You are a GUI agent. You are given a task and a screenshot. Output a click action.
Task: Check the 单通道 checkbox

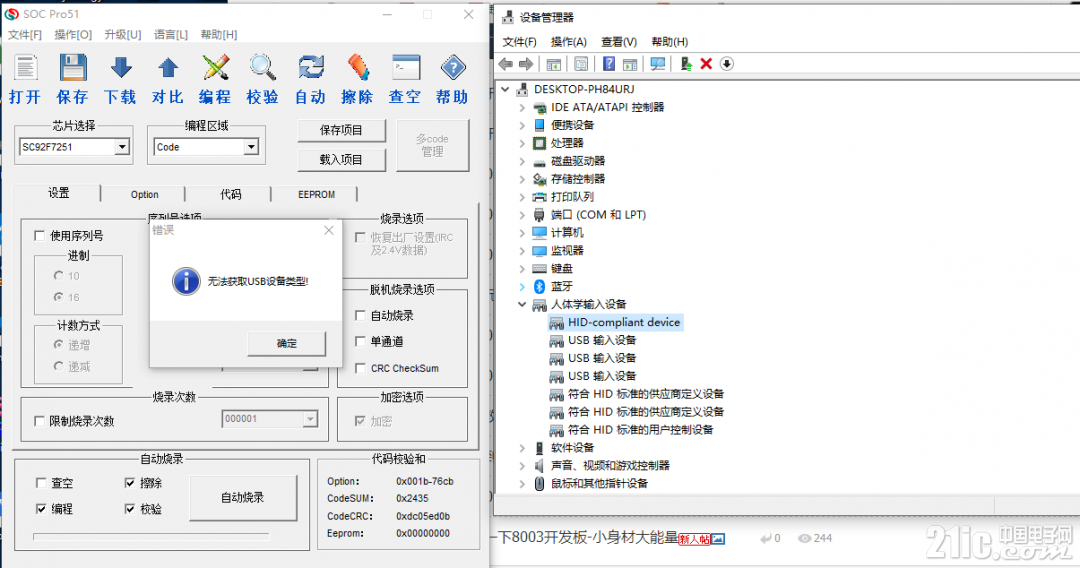coord(360,341)
